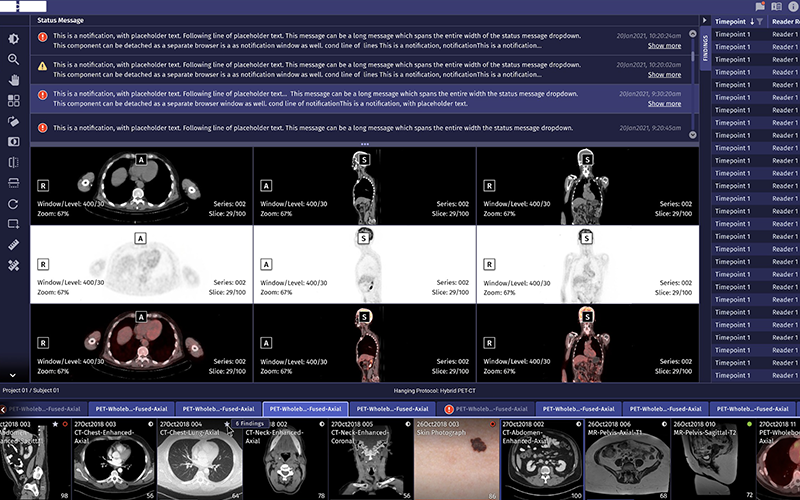Click error icon of the 9:20:45am notification
The image size is (800, 500).
coord(43,128)
